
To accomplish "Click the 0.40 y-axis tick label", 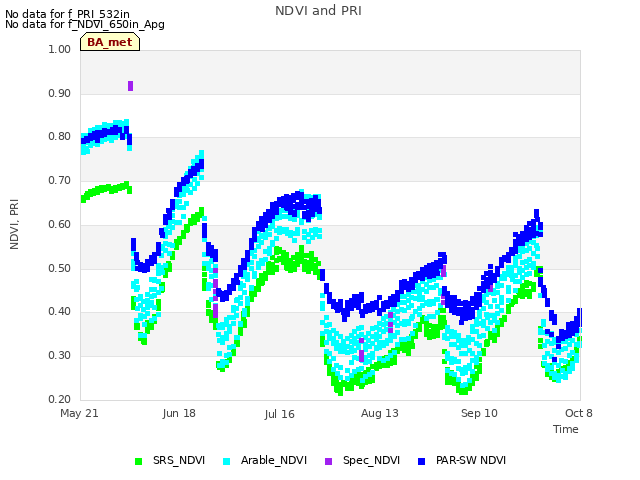I will coord(60,312).
